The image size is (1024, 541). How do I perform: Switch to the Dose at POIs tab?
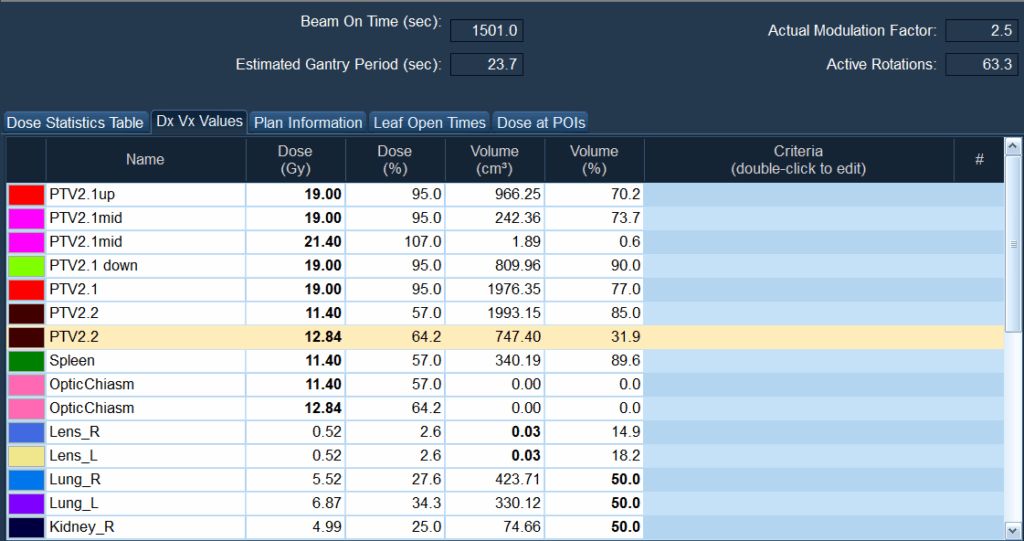coord(541,122)
